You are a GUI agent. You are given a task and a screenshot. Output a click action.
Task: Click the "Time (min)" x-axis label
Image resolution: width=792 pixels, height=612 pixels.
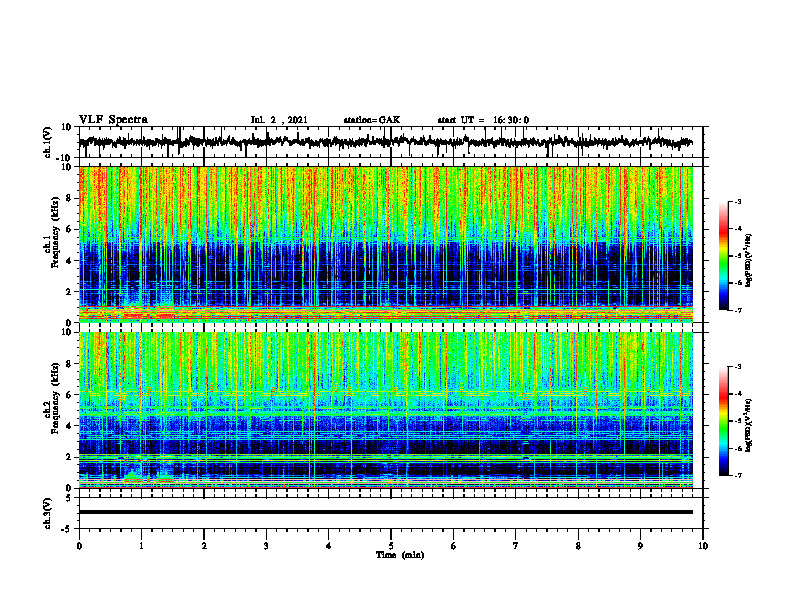coord(400,555)
